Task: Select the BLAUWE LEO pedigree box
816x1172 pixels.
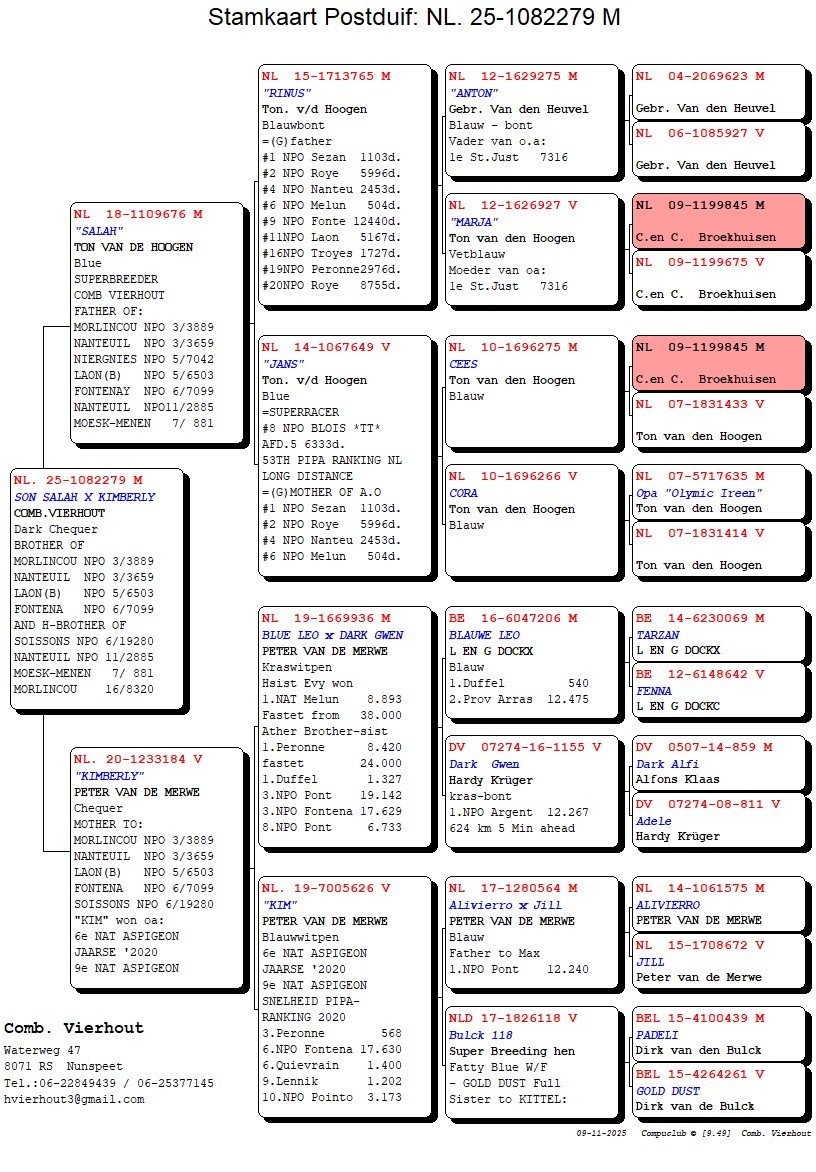Action: click(531, 662)
